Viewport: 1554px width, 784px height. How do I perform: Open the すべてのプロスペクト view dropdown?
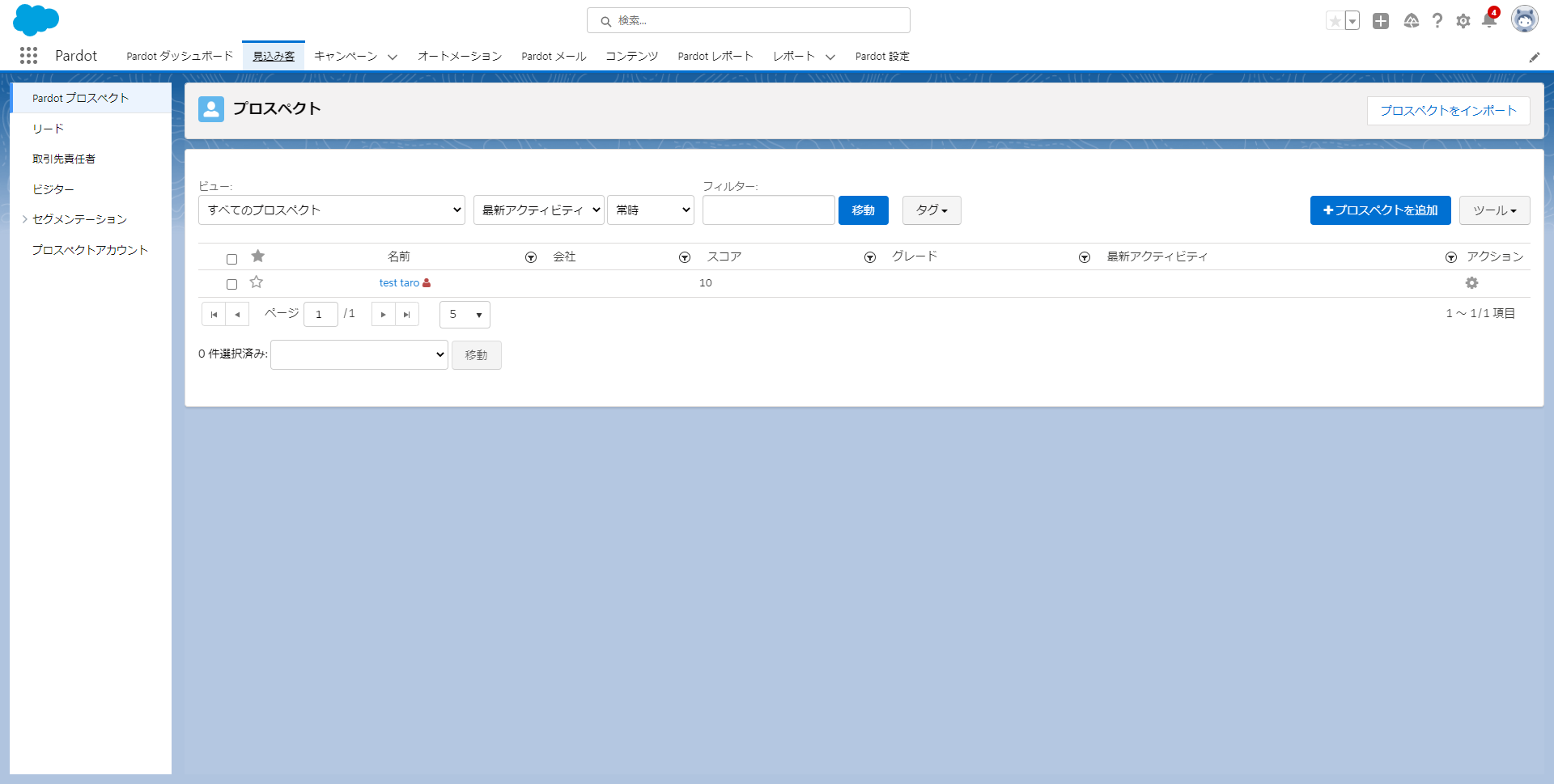point(332,210)
